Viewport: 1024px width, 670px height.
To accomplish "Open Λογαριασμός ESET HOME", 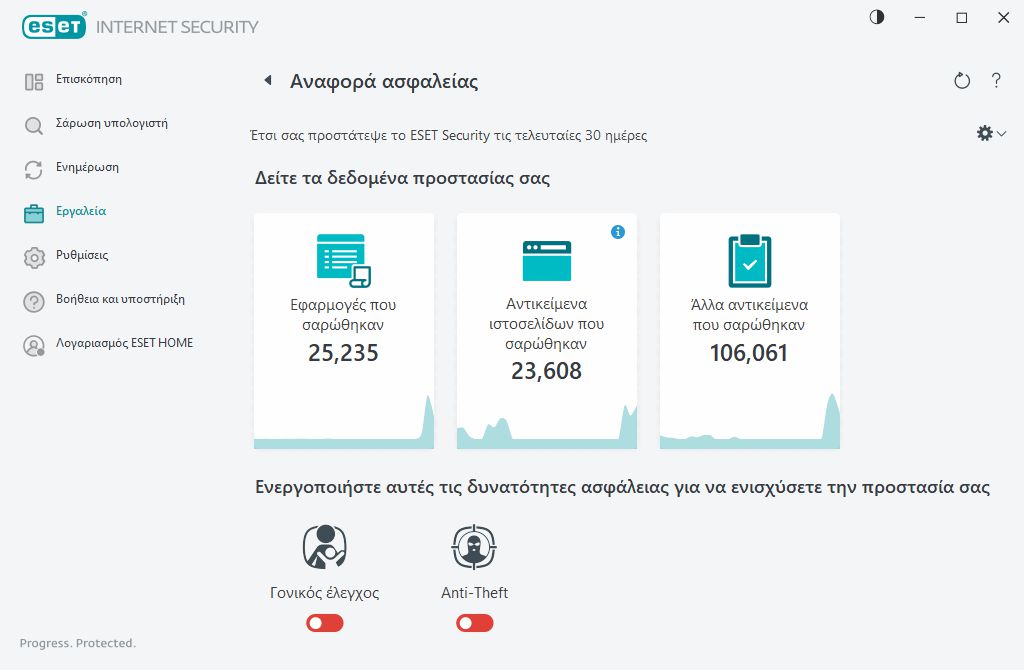I will click(x=124, y=344).
